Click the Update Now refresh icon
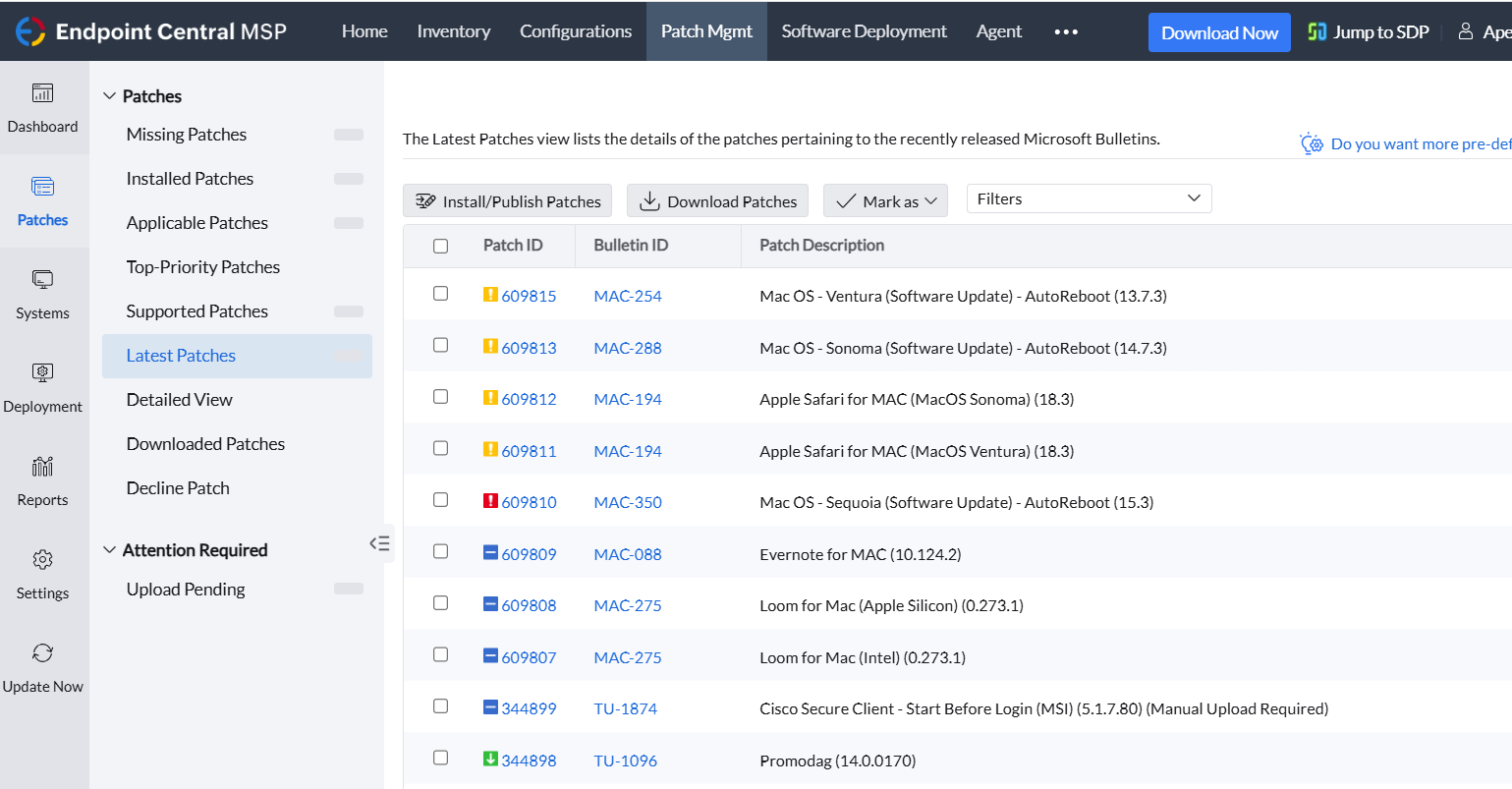The image size is (1512, 789). pyautogui.click(x=42, y=653)
